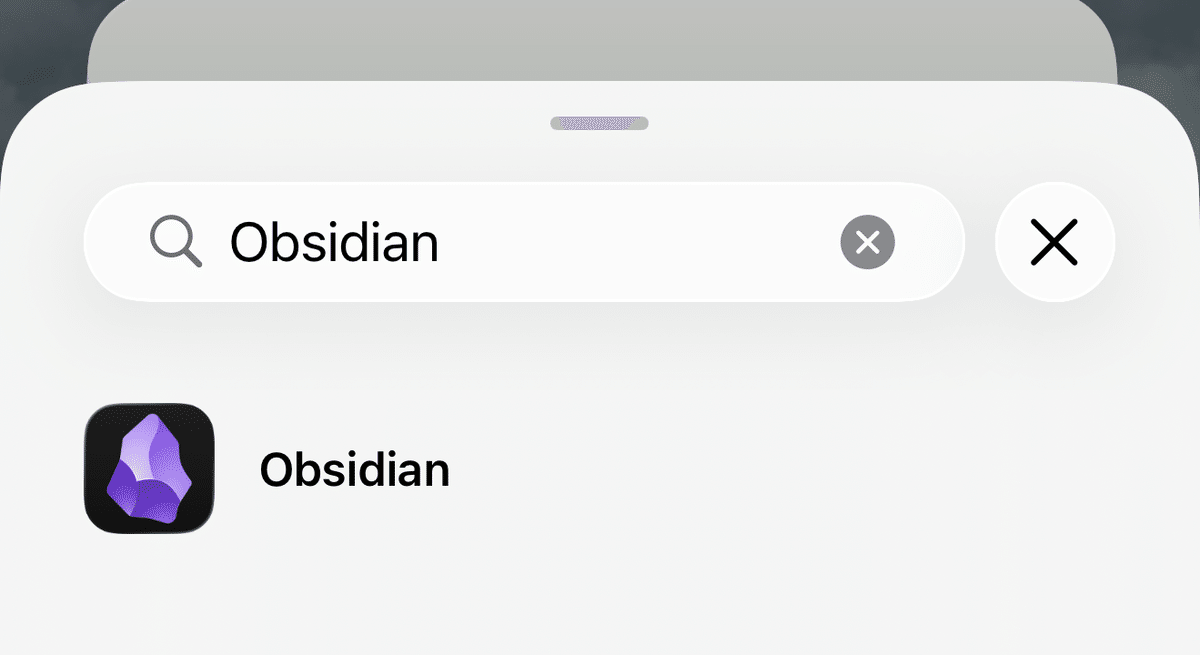Select the Obsidian result row
This screenshot has width=1200, height=655.
(600, 469)
